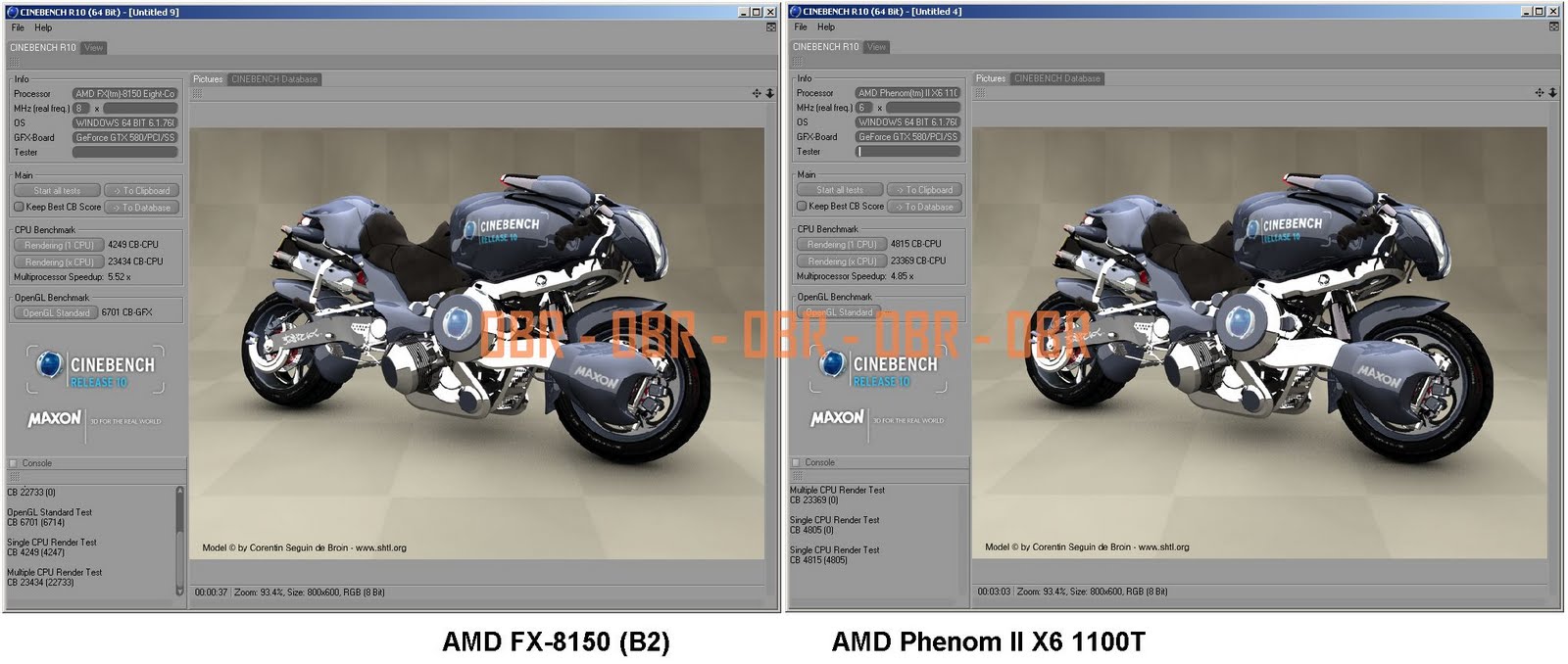Select Pictures tab in Untitled 9 window
The width and height of the screenshot is (1568, 664).
tap(208, 79)
